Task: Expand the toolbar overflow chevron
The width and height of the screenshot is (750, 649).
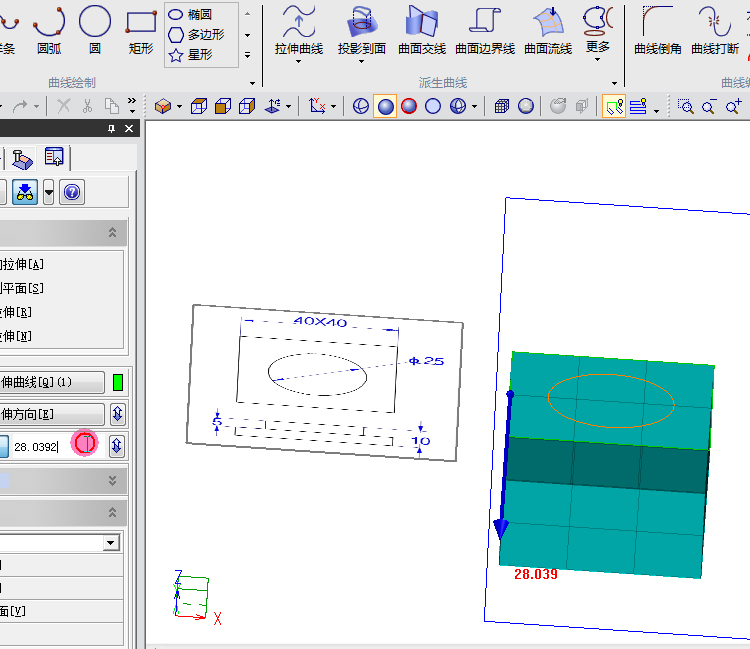Action: [132, 105]
